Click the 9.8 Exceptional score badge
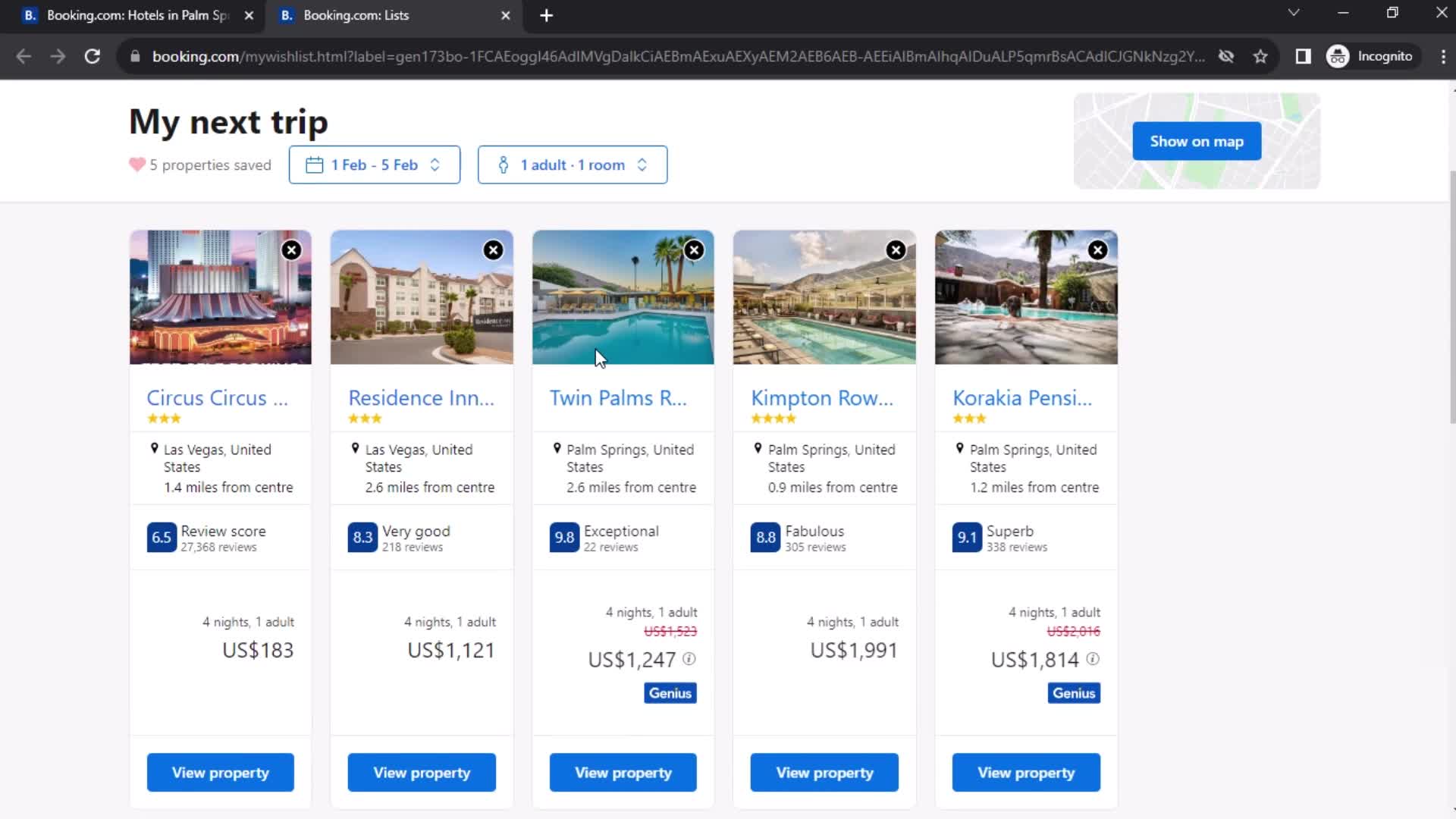 pos(564,537)
